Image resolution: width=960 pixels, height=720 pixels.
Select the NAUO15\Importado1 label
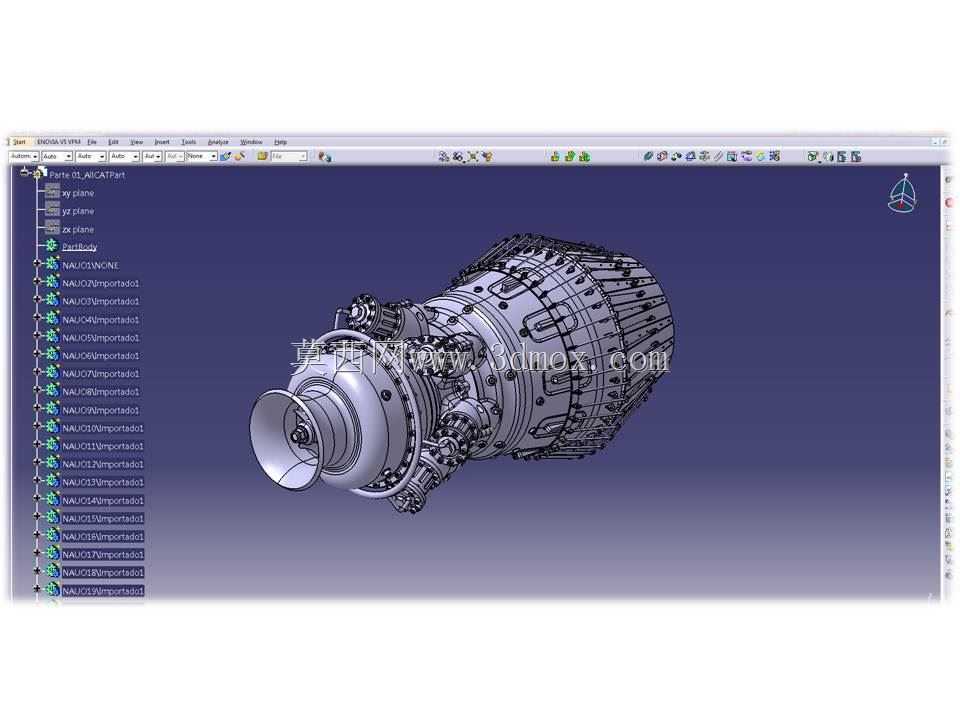[103, 519]
